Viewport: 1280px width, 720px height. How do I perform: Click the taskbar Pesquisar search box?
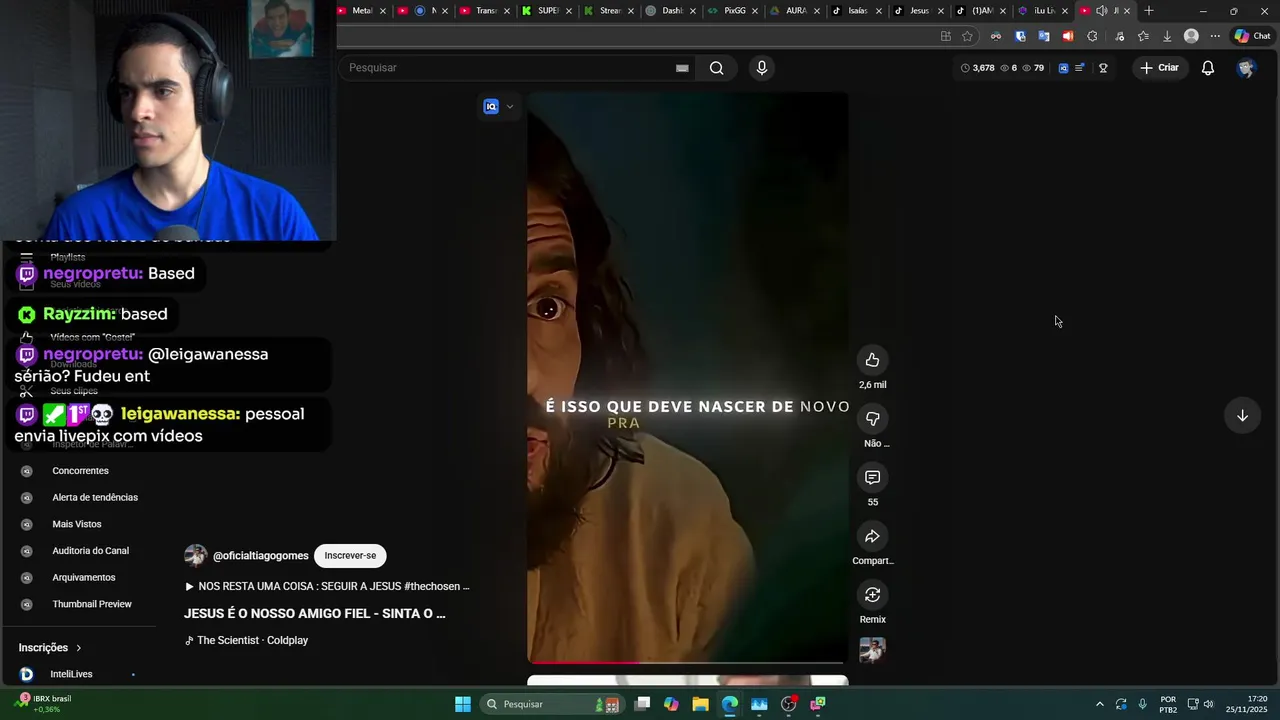coord(550,704)
